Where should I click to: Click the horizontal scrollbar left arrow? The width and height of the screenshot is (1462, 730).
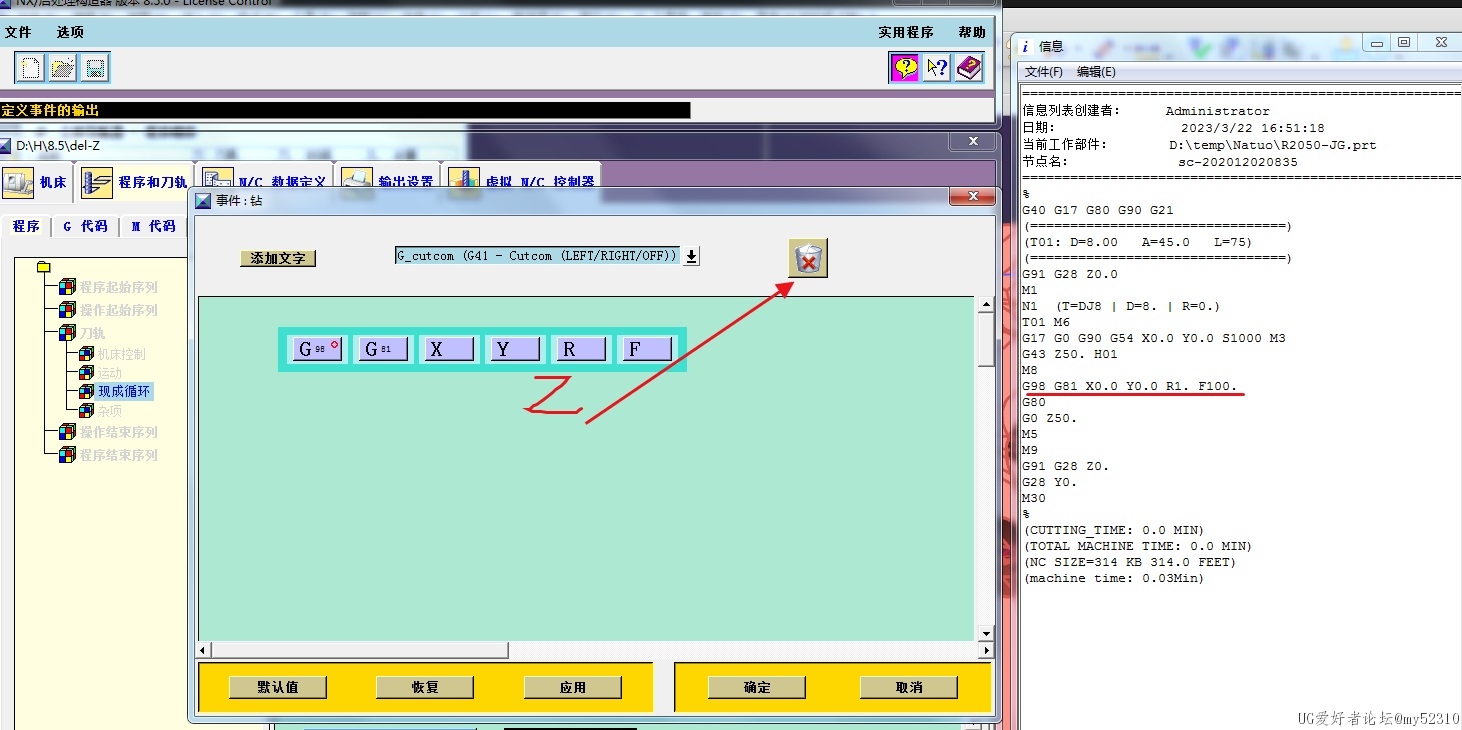pyautogui.click(x=204, y=650)
